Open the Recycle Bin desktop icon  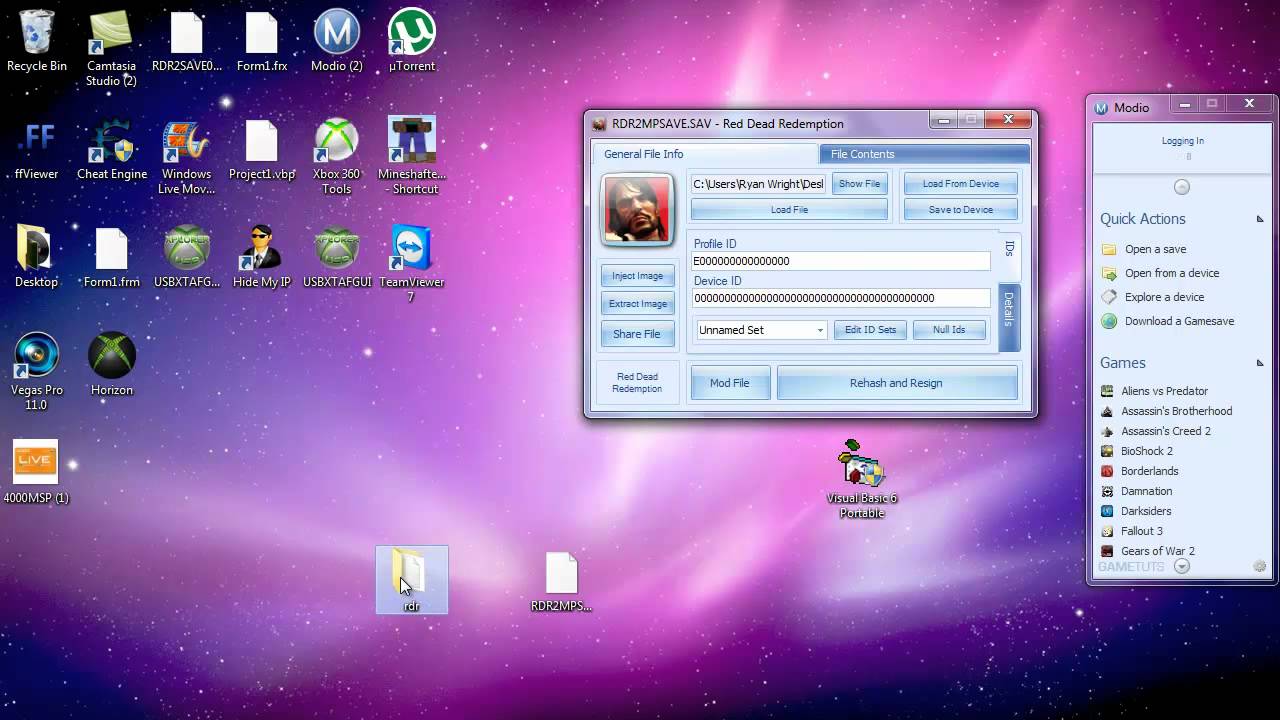coord(37,41)
